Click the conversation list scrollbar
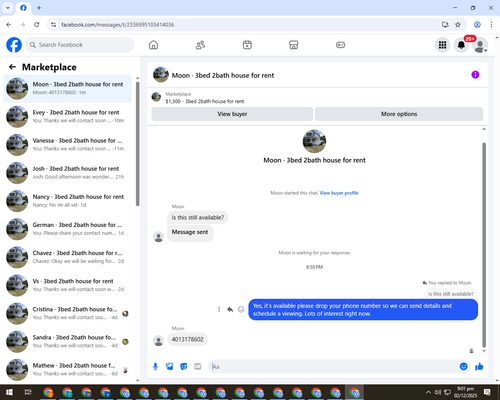The height and width of the screenshot is (400, 500). (138, 143)
